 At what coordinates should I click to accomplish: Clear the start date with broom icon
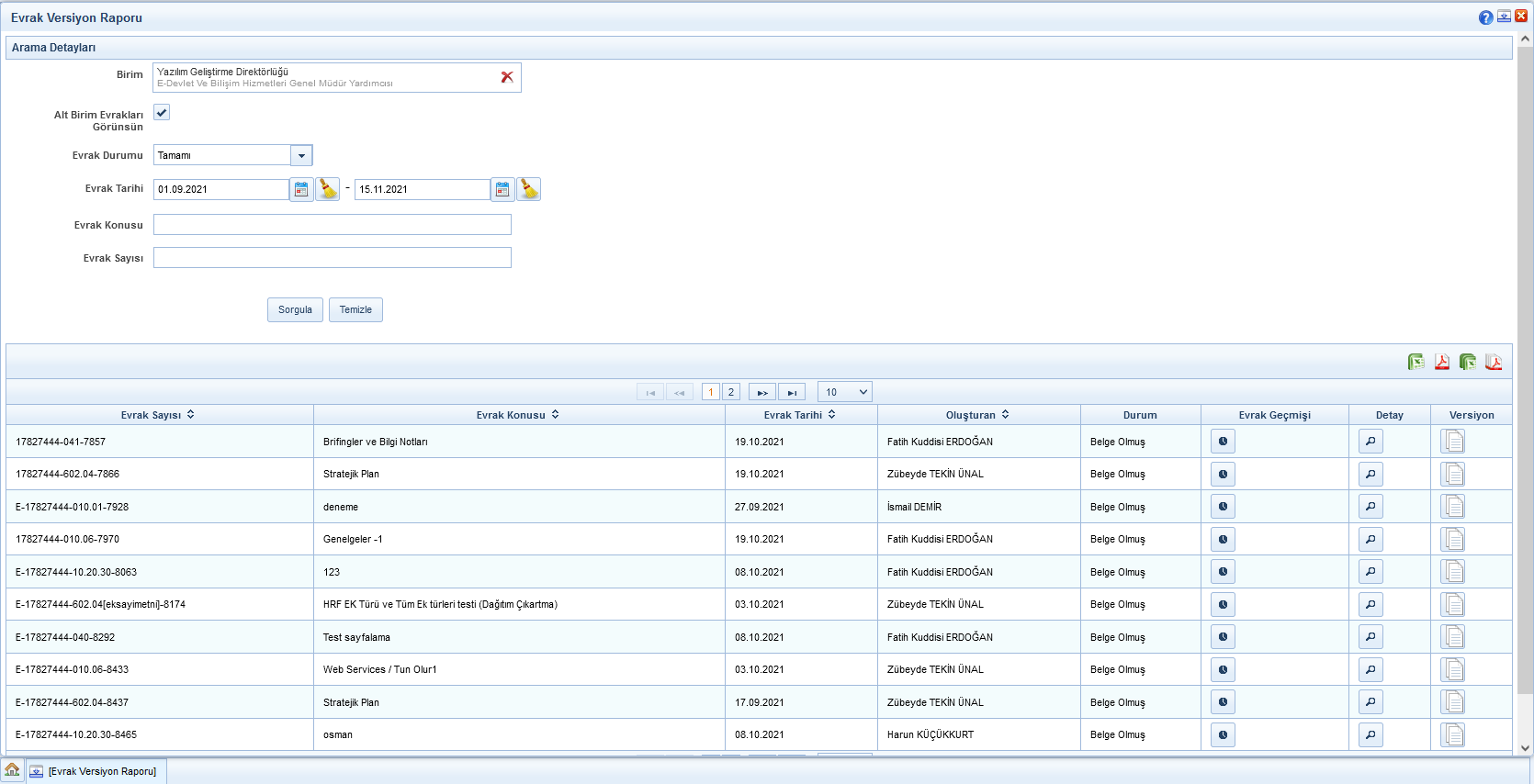click(328, 189)
